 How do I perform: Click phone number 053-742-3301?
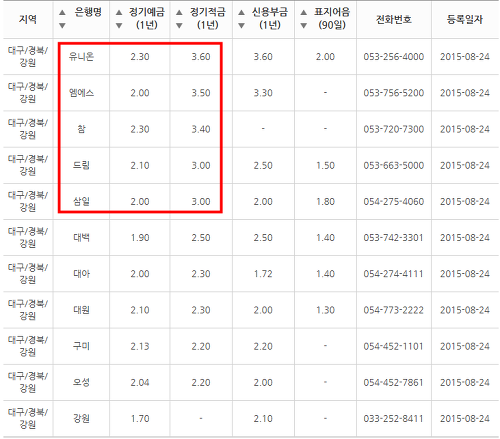(394, 238)
